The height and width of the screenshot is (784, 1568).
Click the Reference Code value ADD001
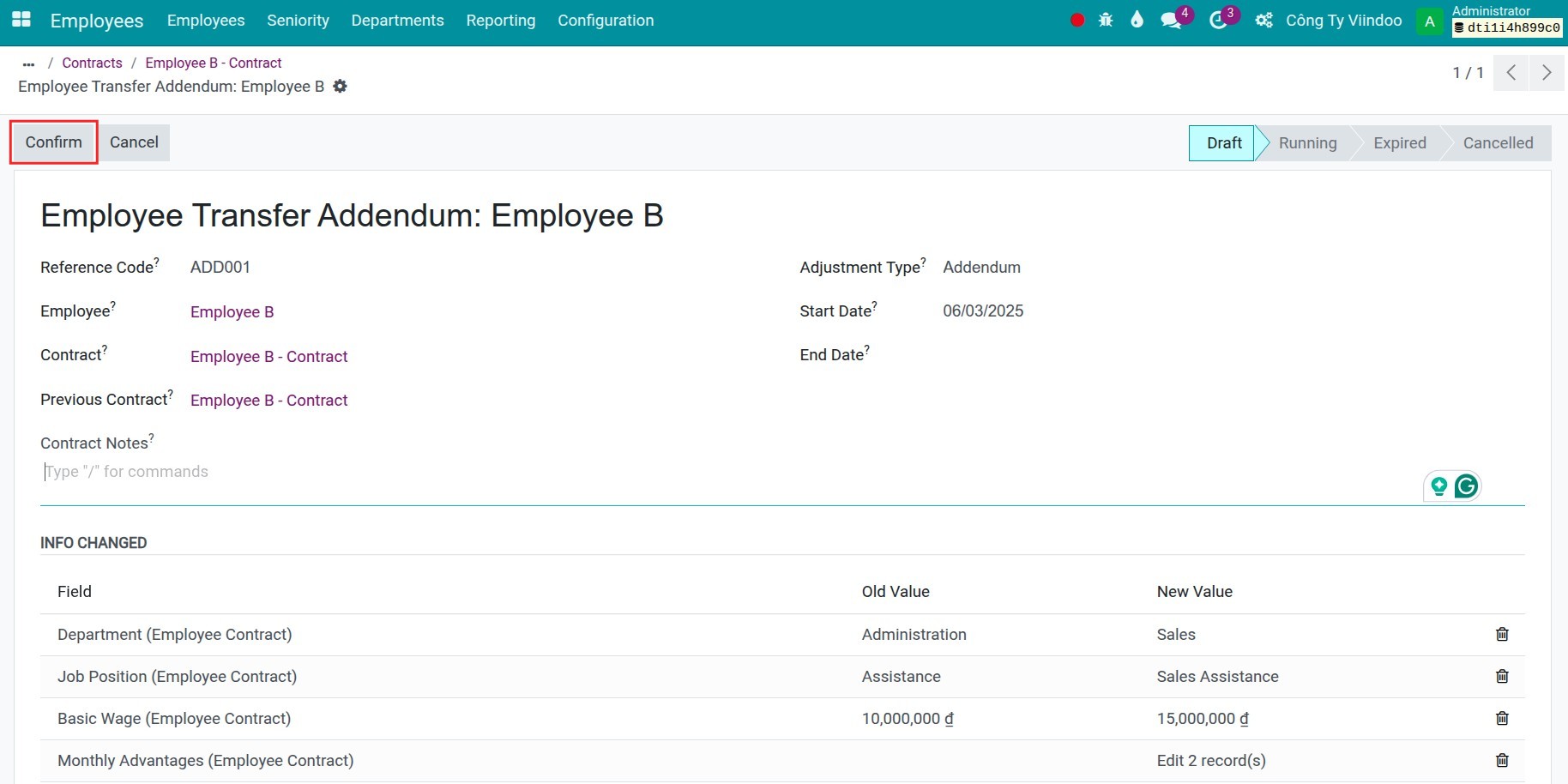click(220, 268)
